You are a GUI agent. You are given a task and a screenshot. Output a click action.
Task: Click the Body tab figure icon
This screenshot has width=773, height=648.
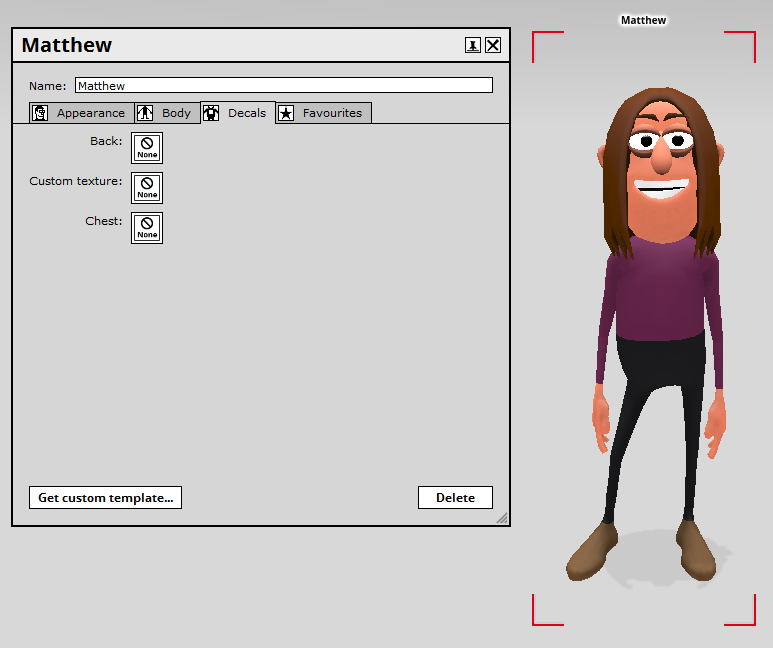pos(145,113)
